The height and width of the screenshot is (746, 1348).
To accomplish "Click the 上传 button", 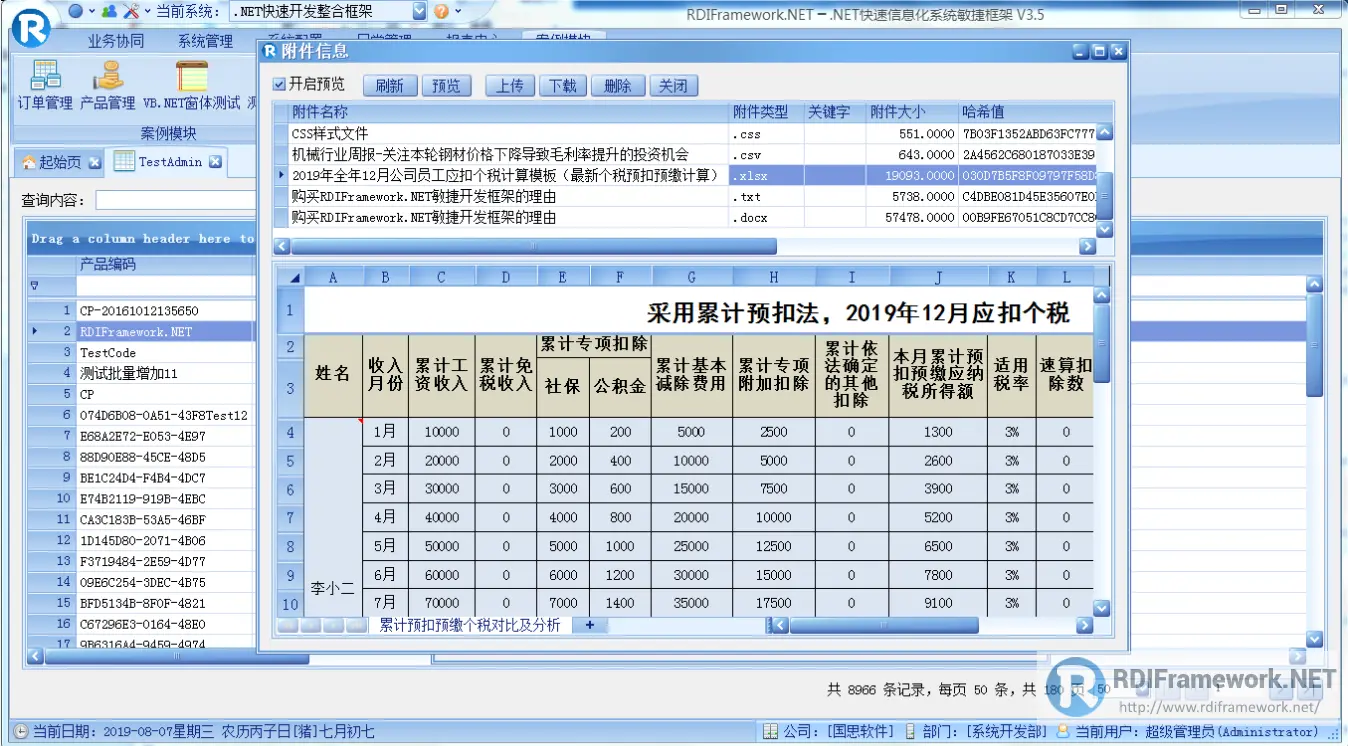I will point(509,85).
